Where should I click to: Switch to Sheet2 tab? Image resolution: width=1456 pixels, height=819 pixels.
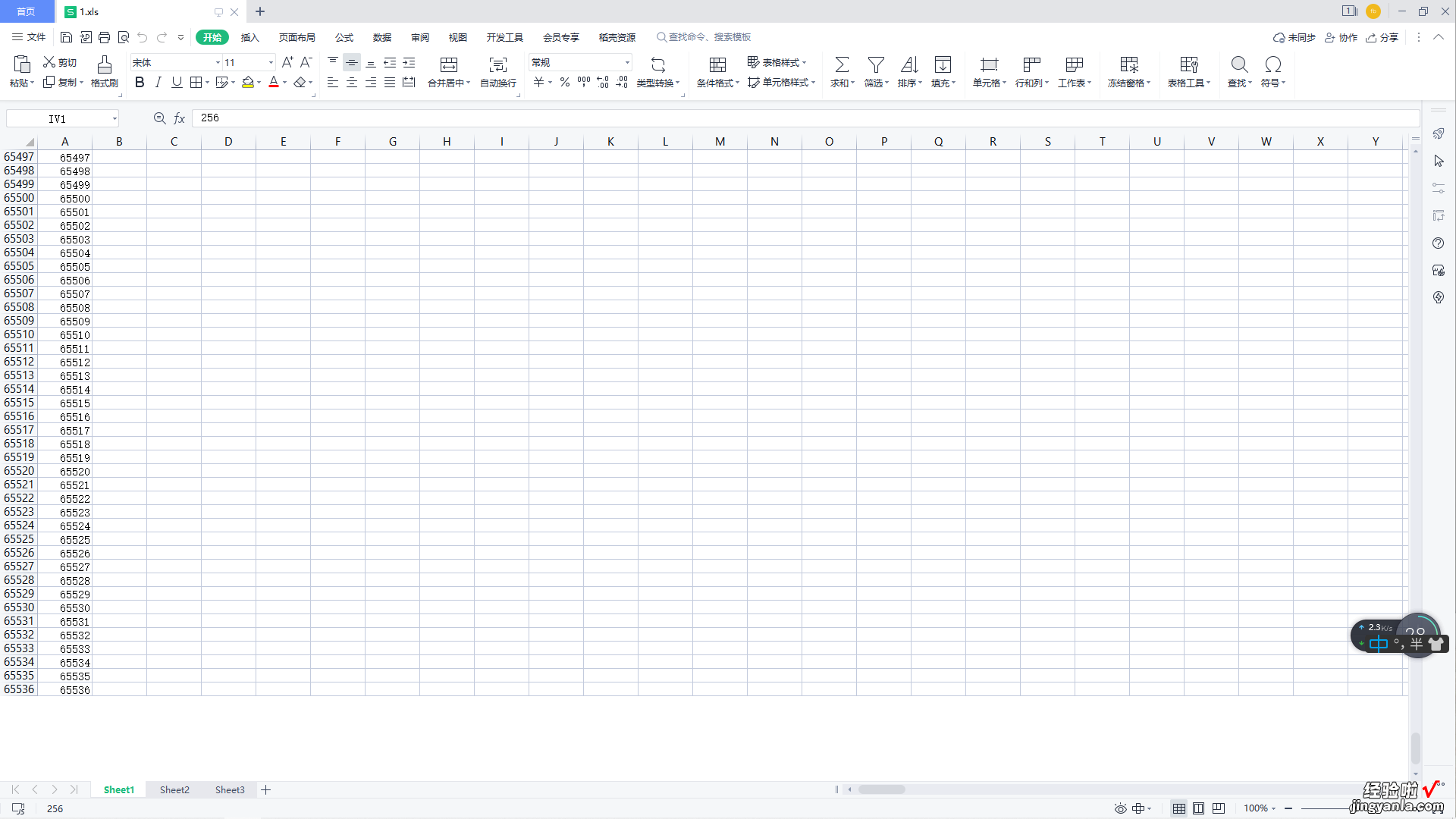[x=174, y=789]
